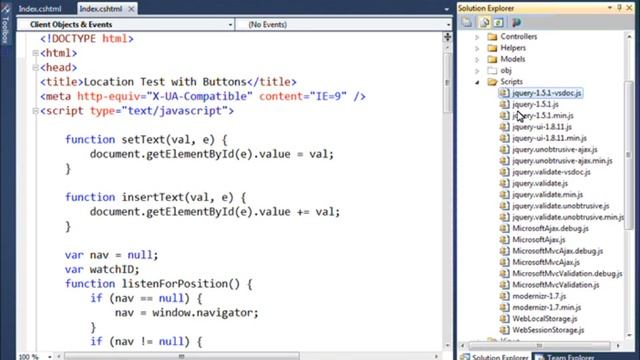Click the MicrosoftMvcValidation.debug.js file icon

(504, 273)
